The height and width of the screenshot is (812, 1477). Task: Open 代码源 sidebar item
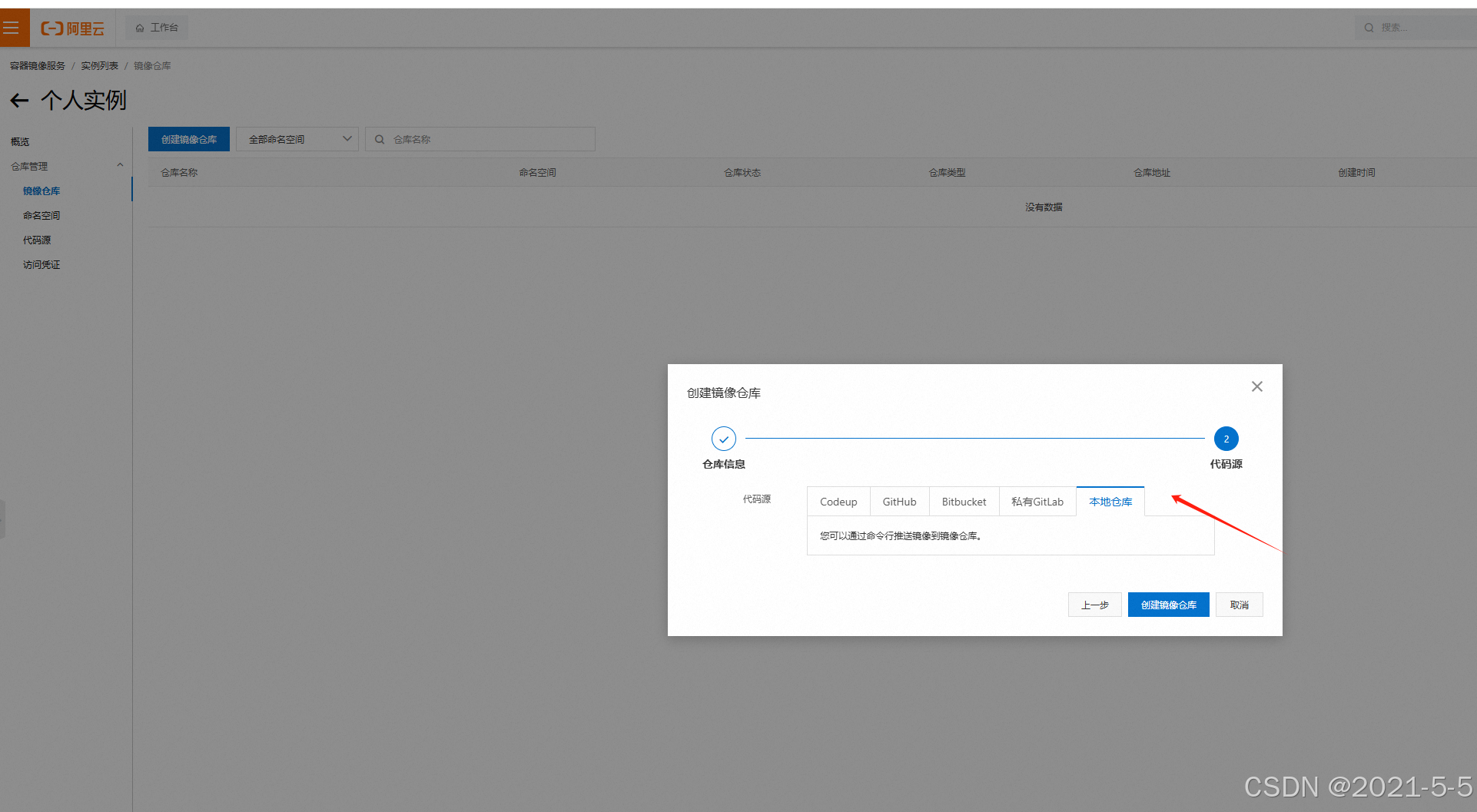pos(37,240)
